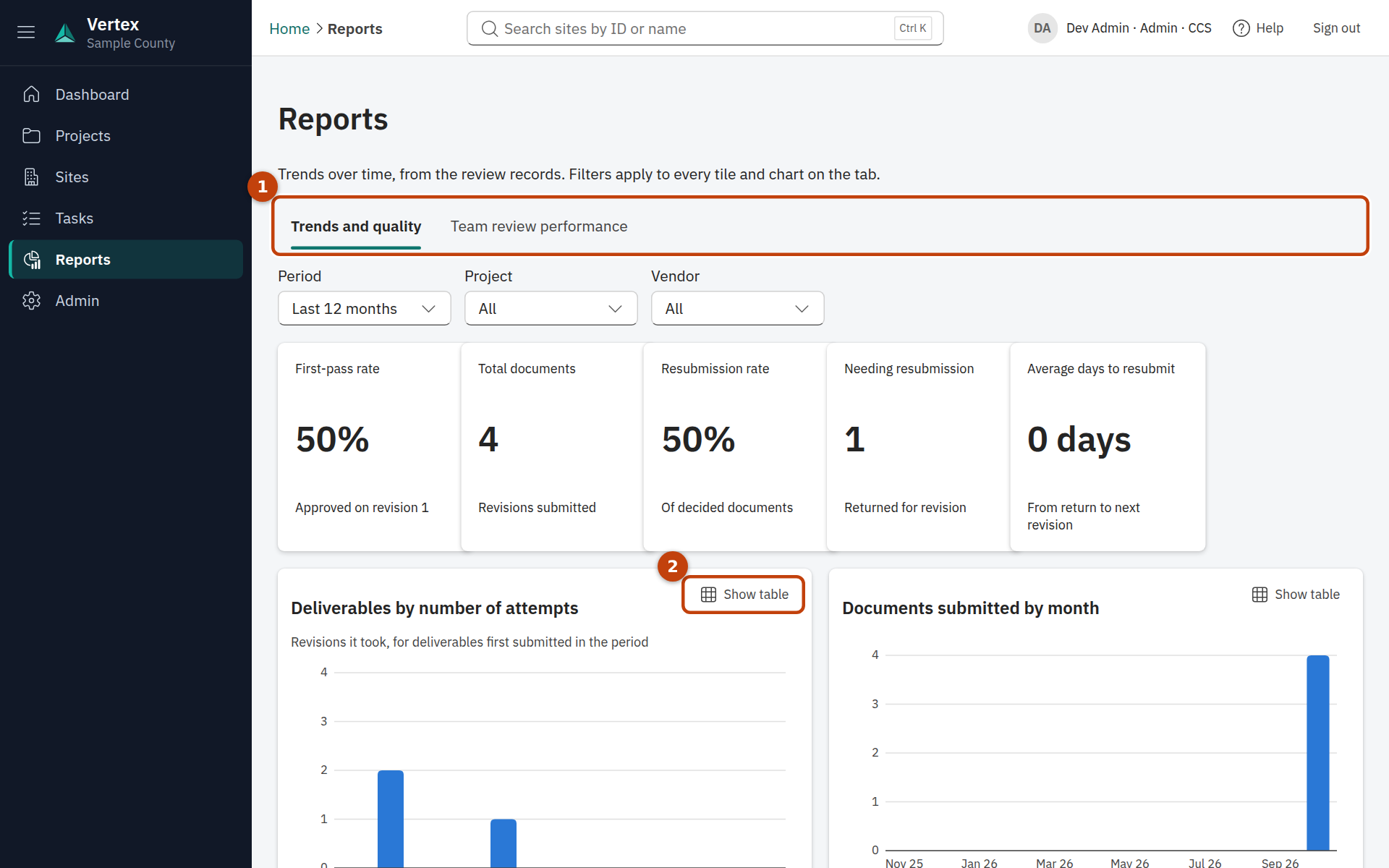Click the DA user avatar
This screenshot has height=868, width=1389.
coord(1042,28)
